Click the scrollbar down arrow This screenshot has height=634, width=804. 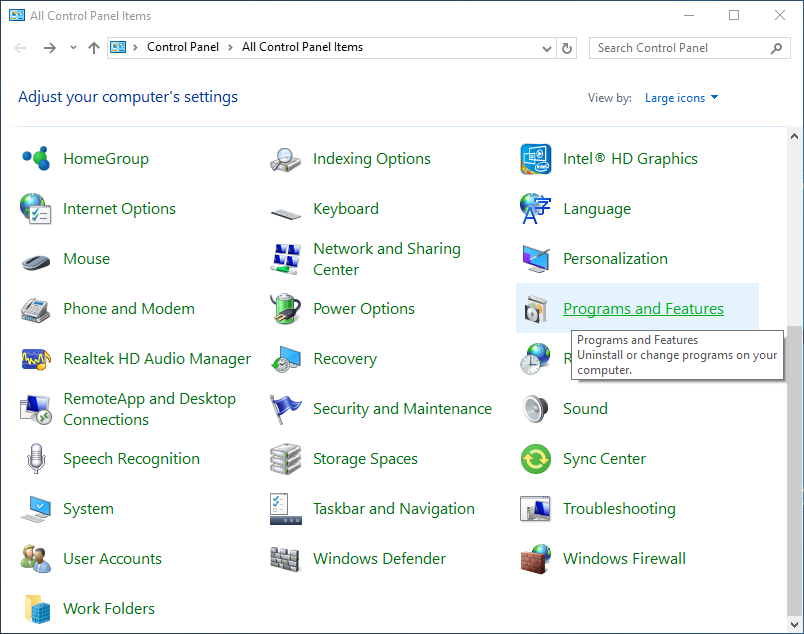pos(794,625)
